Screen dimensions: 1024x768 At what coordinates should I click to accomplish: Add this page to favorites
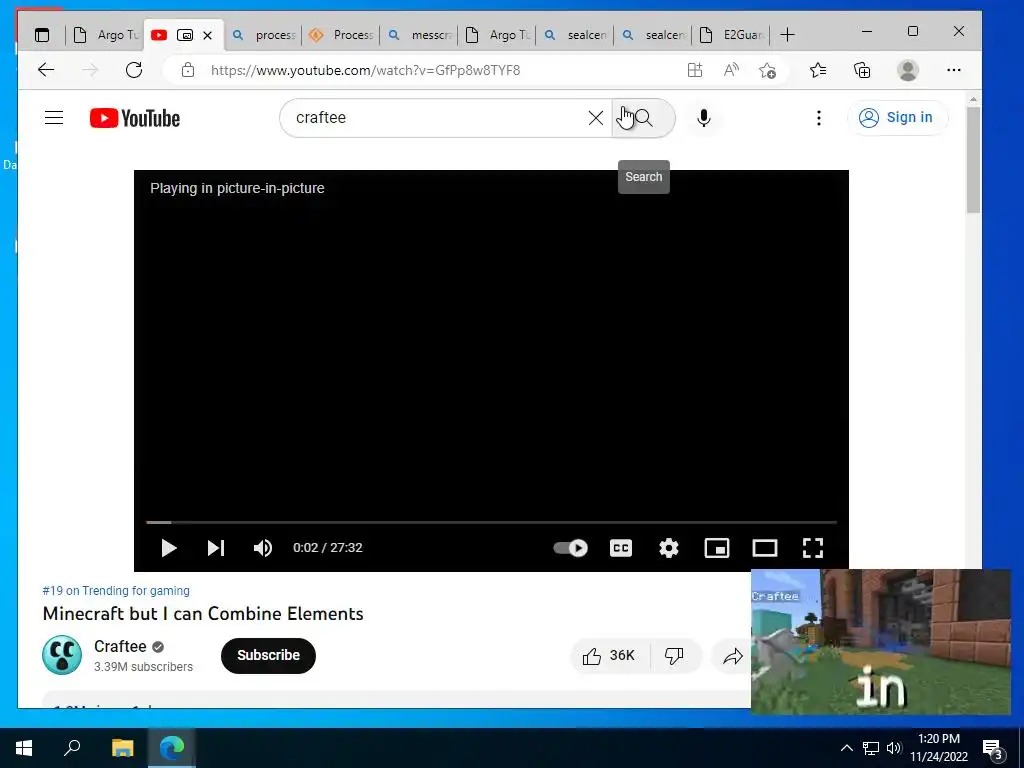(x=768, y=70)
